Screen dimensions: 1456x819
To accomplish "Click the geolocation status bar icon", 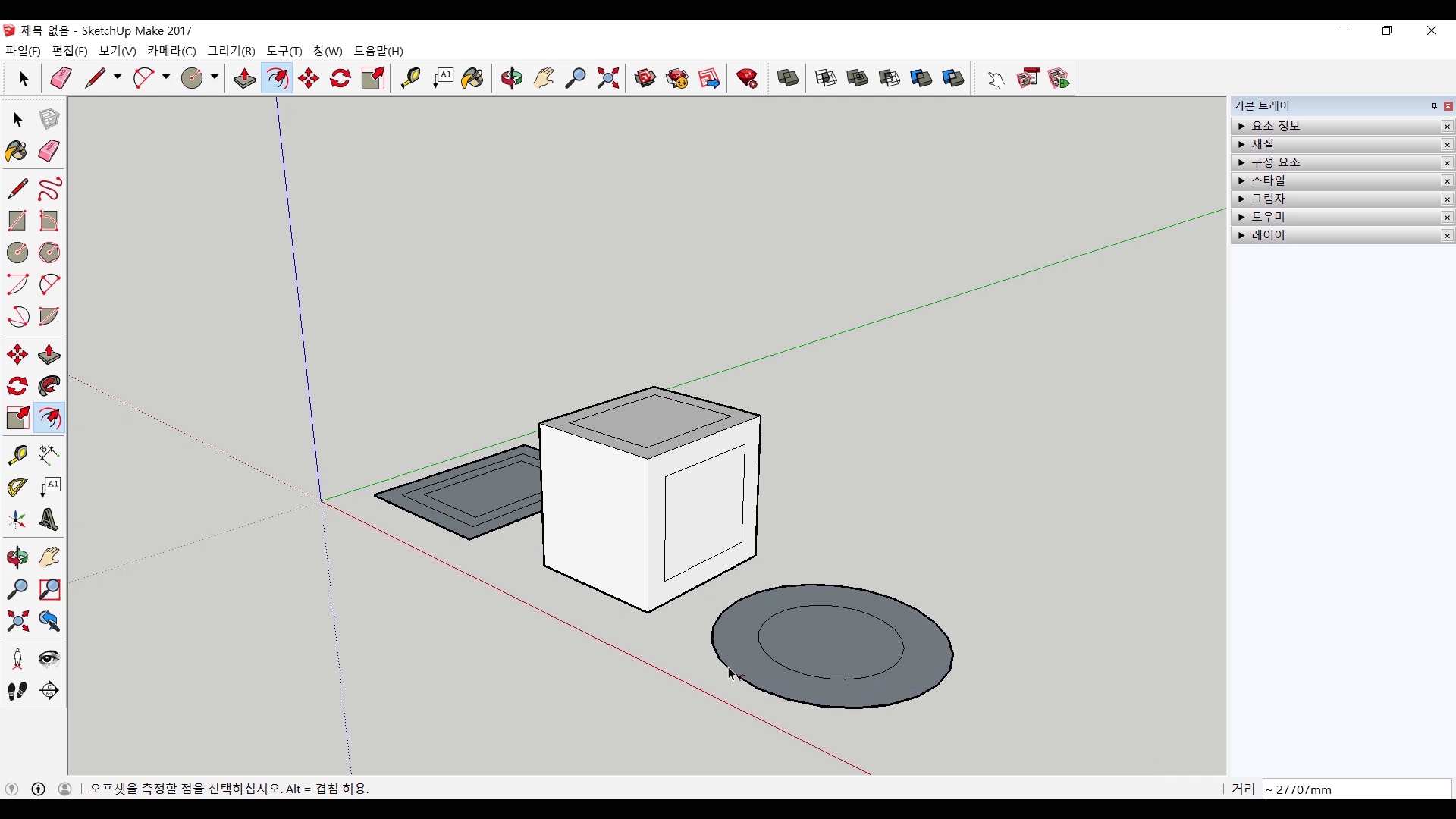I will pos(11,789).
